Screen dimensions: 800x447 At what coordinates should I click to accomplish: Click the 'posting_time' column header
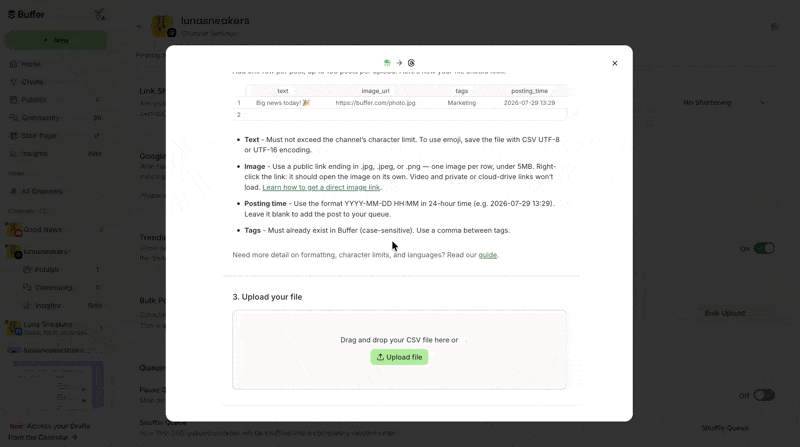pos(529,91)
